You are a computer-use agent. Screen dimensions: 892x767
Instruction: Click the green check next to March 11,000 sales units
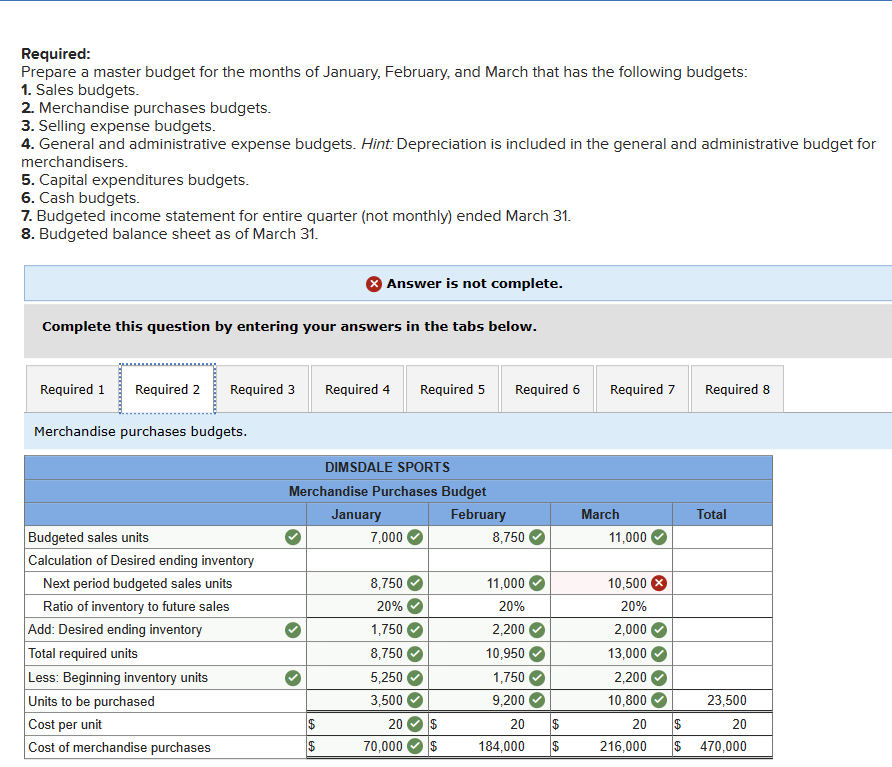click(659, 537)
